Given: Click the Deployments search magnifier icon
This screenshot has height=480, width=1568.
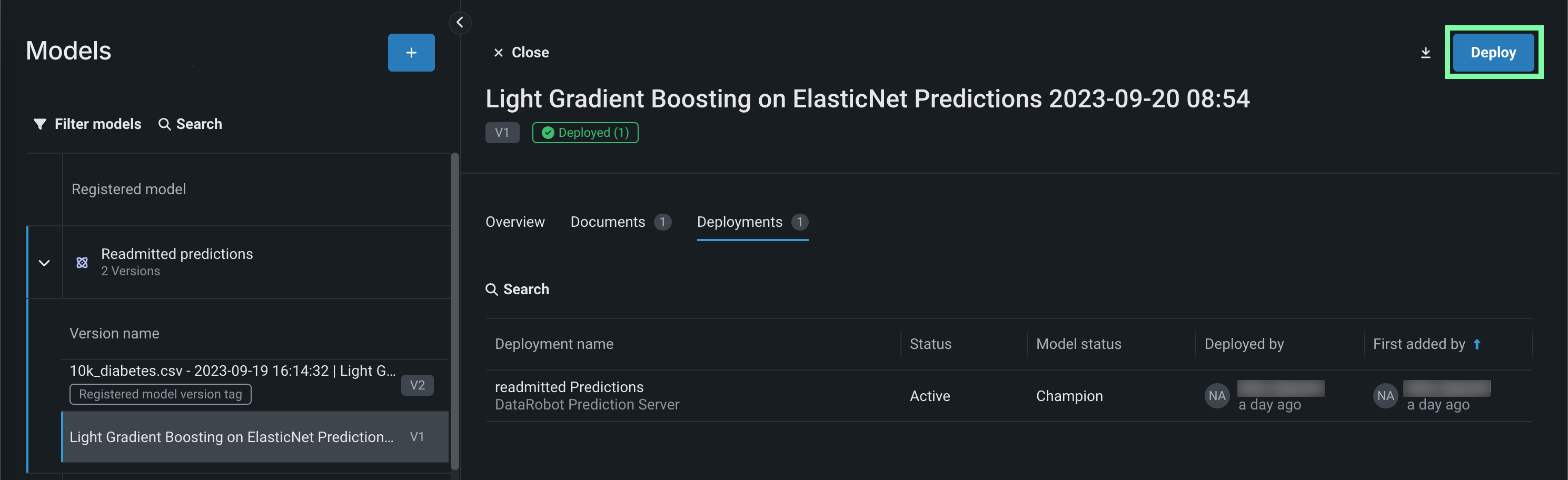Looking at the screenshot, I should pyautogui.click(x=491, y=289).
